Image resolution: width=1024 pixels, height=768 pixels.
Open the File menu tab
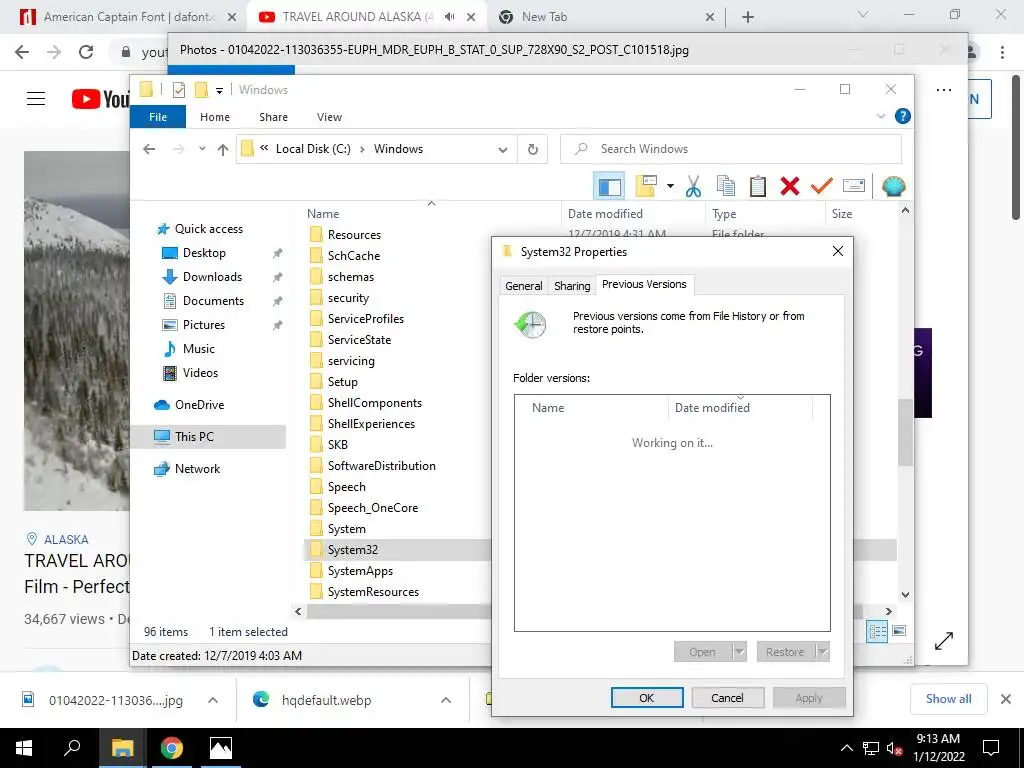(x=158, y=117)
